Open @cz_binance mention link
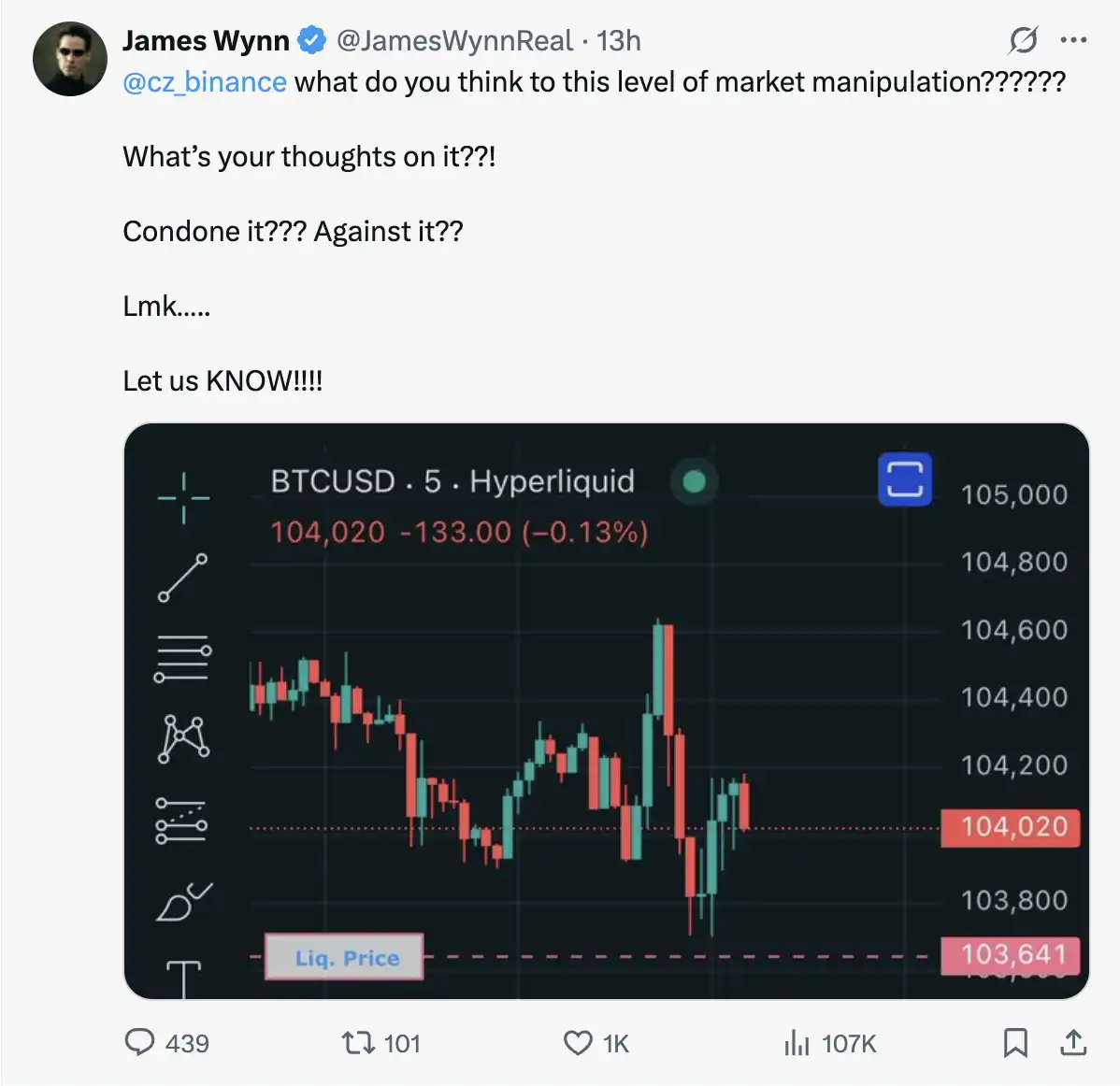Viewport: 1120px width, 1086px height. (205, 82)
